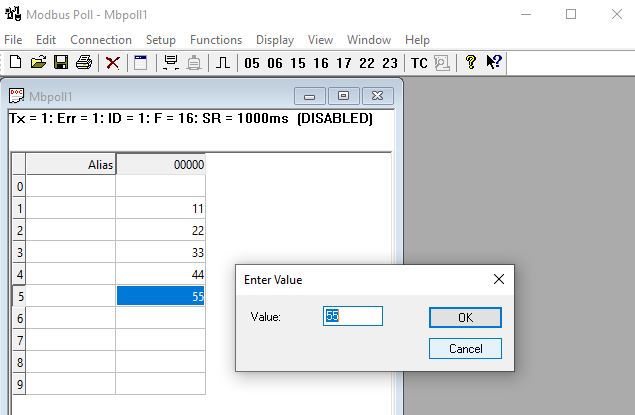Image resolution: width=635 pixels, height=415 pixels.
Task: Click the Open file folder icon
Action: pyautogui.click(x=38, y=62)
